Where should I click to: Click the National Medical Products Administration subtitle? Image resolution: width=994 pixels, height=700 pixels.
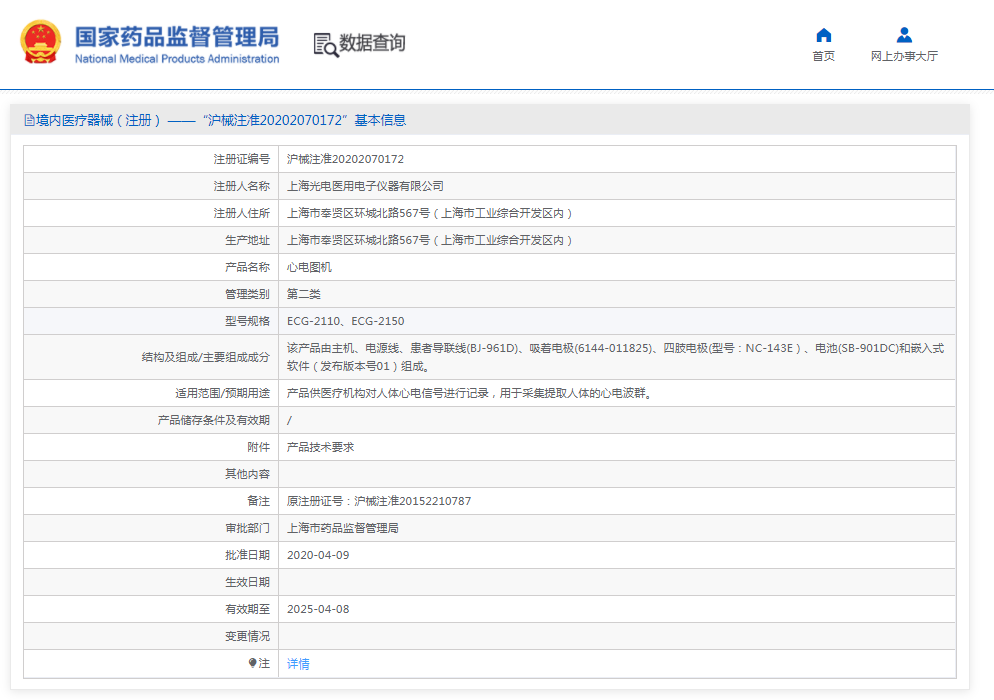(177, 59)
